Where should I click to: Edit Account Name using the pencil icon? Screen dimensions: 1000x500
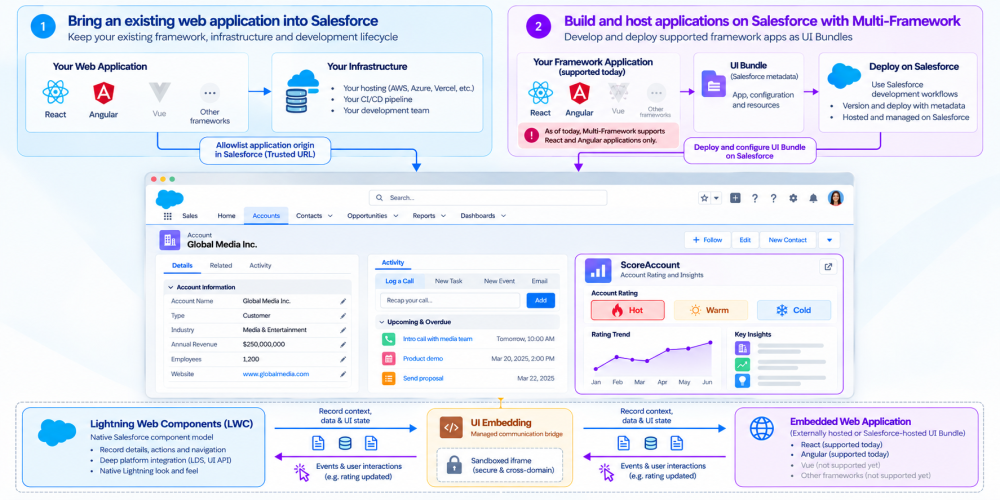point(343,301)
